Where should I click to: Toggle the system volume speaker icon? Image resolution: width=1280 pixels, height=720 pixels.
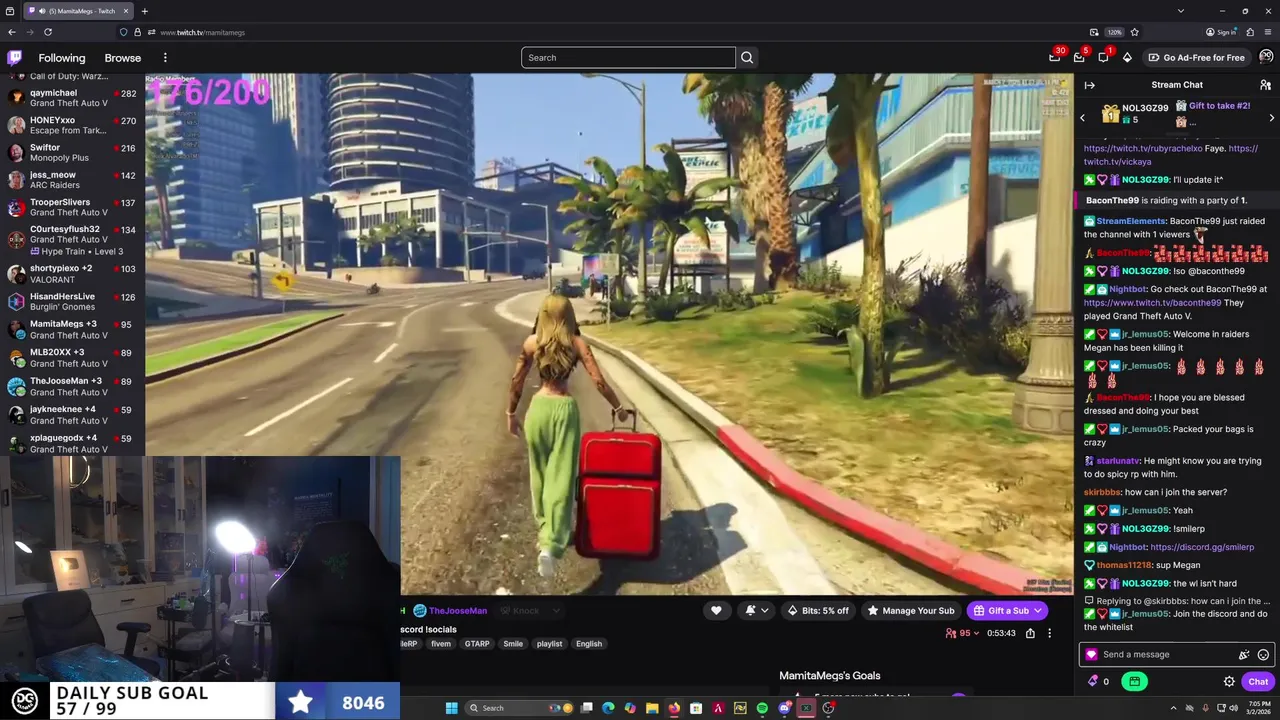point(1232,708)
